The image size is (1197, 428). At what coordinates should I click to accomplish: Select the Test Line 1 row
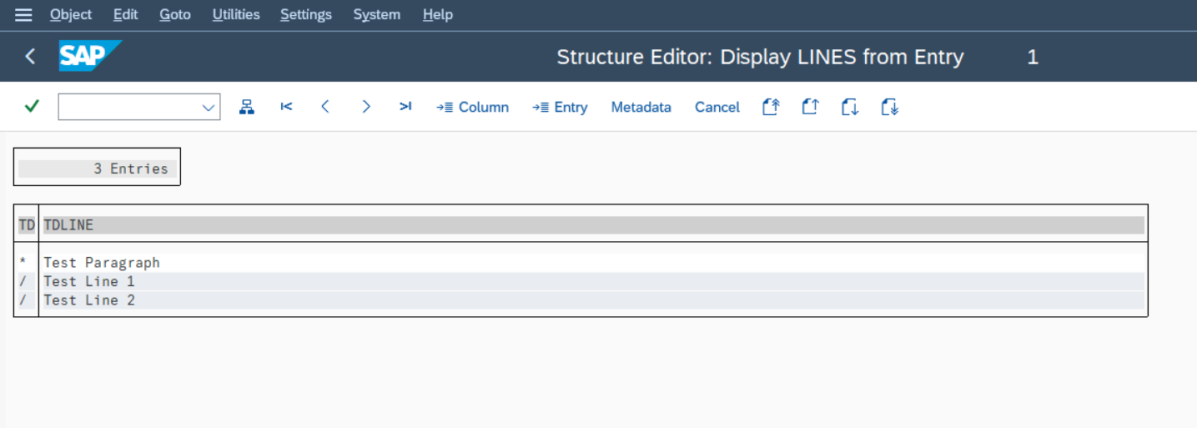[x=89, y=282]
